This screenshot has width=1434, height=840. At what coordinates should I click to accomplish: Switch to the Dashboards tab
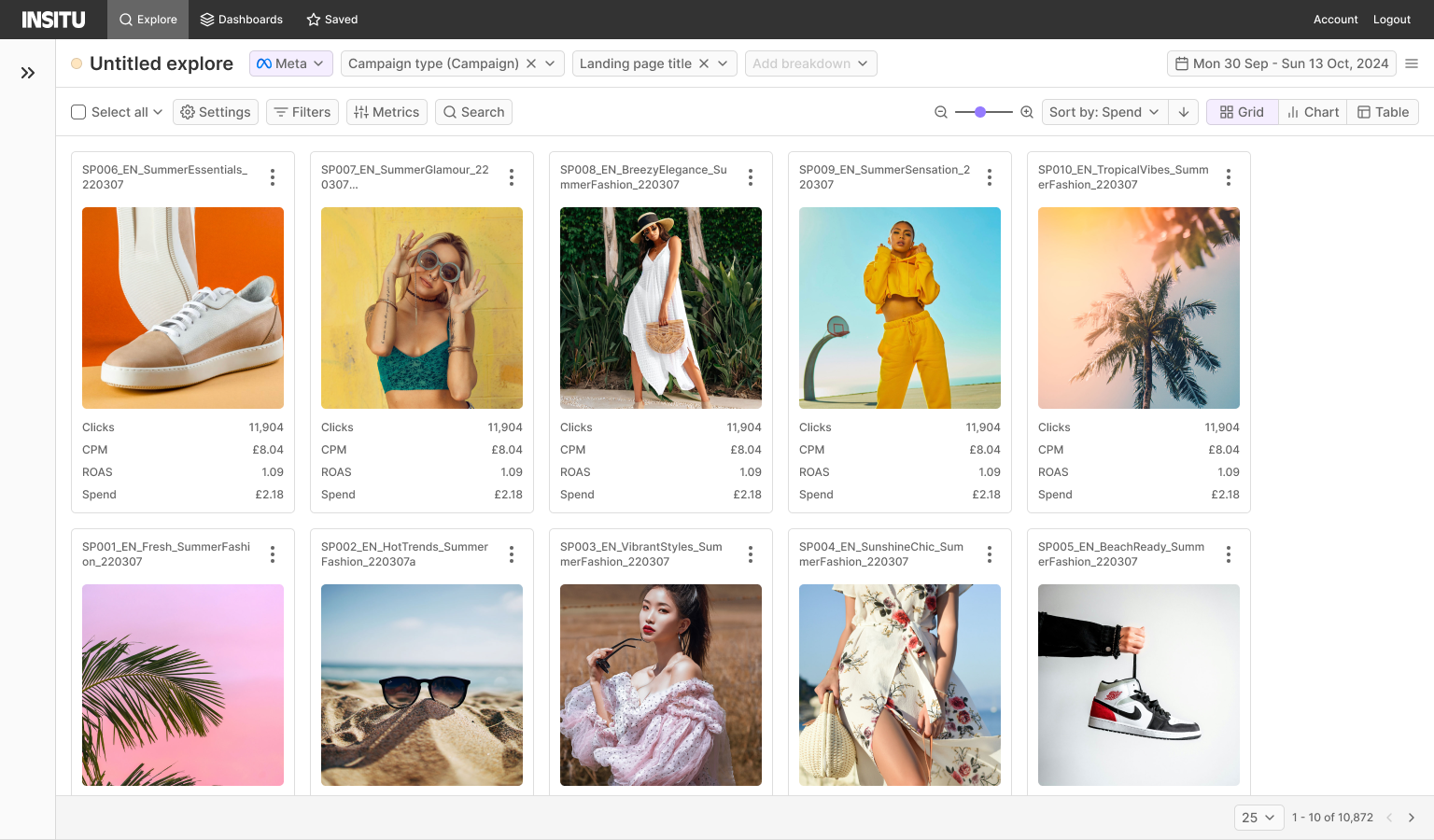click(241, 20)
